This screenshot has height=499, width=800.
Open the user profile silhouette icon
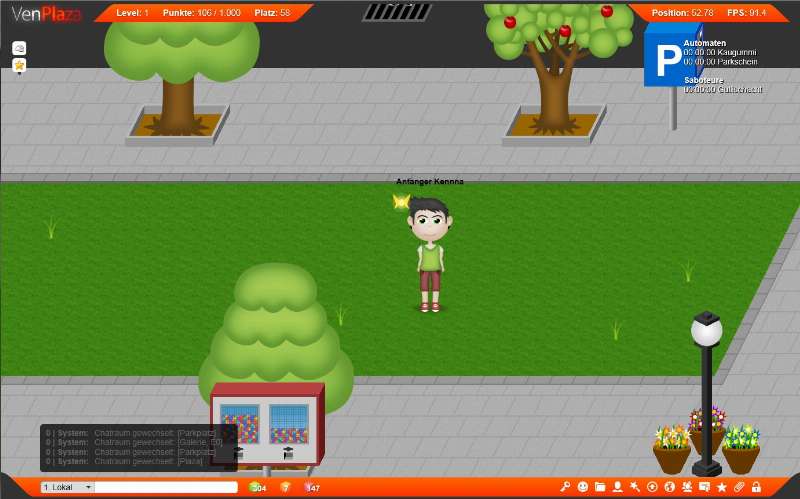[617, 487]
